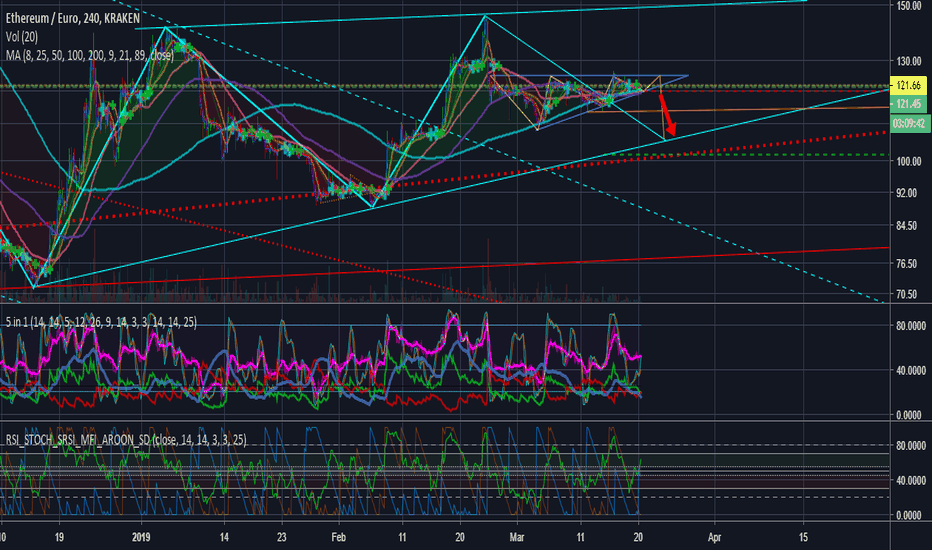Click 0.0000 on the RSI_STOCH pane scale

point(911,516)
